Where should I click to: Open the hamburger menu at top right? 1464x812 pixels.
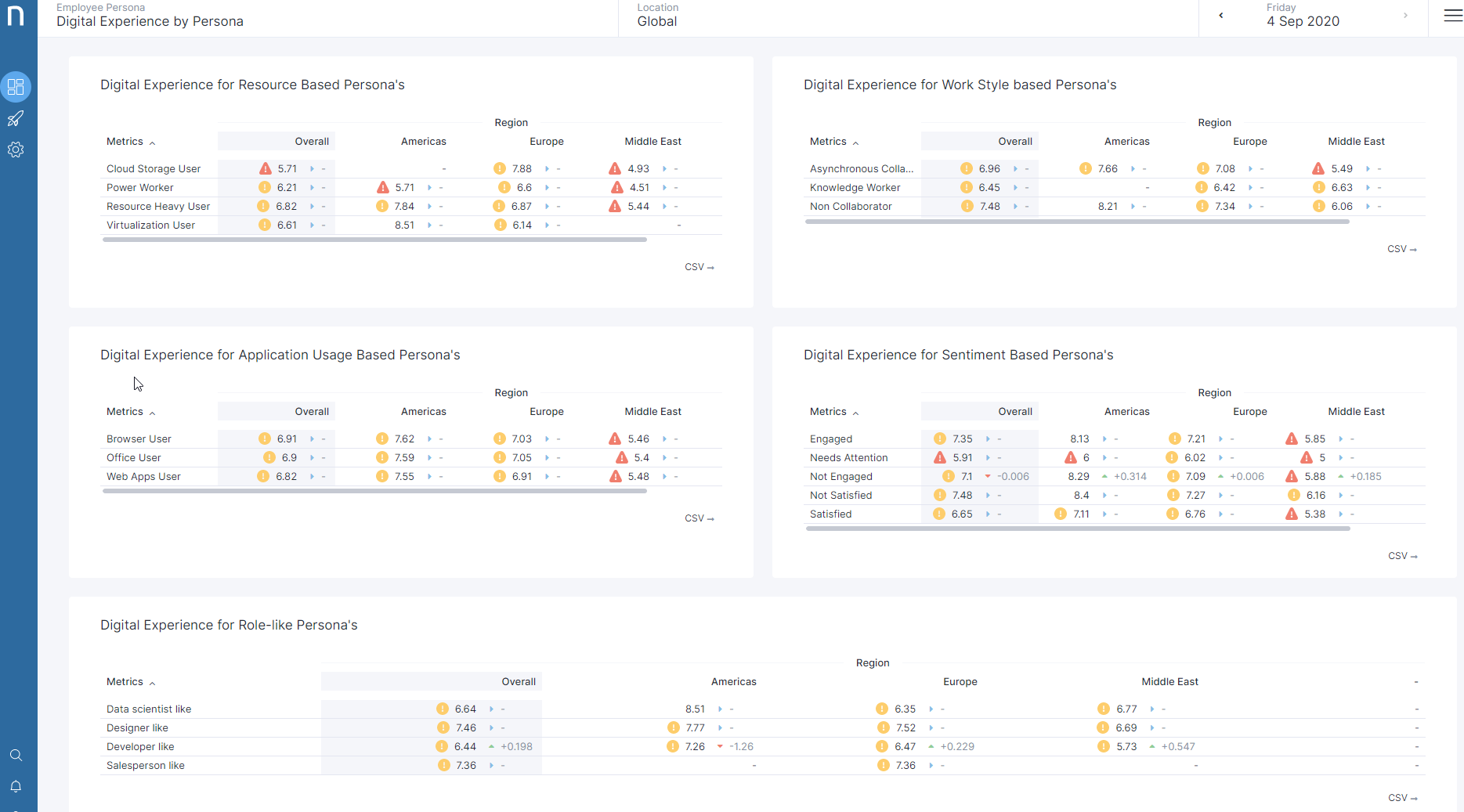tap(1453, 16)
